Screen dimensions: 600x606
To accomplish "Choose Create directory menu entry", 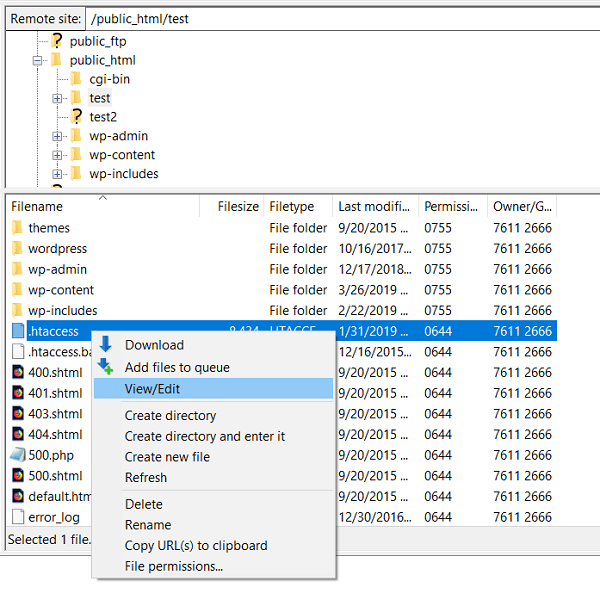I will pos(213,415).
